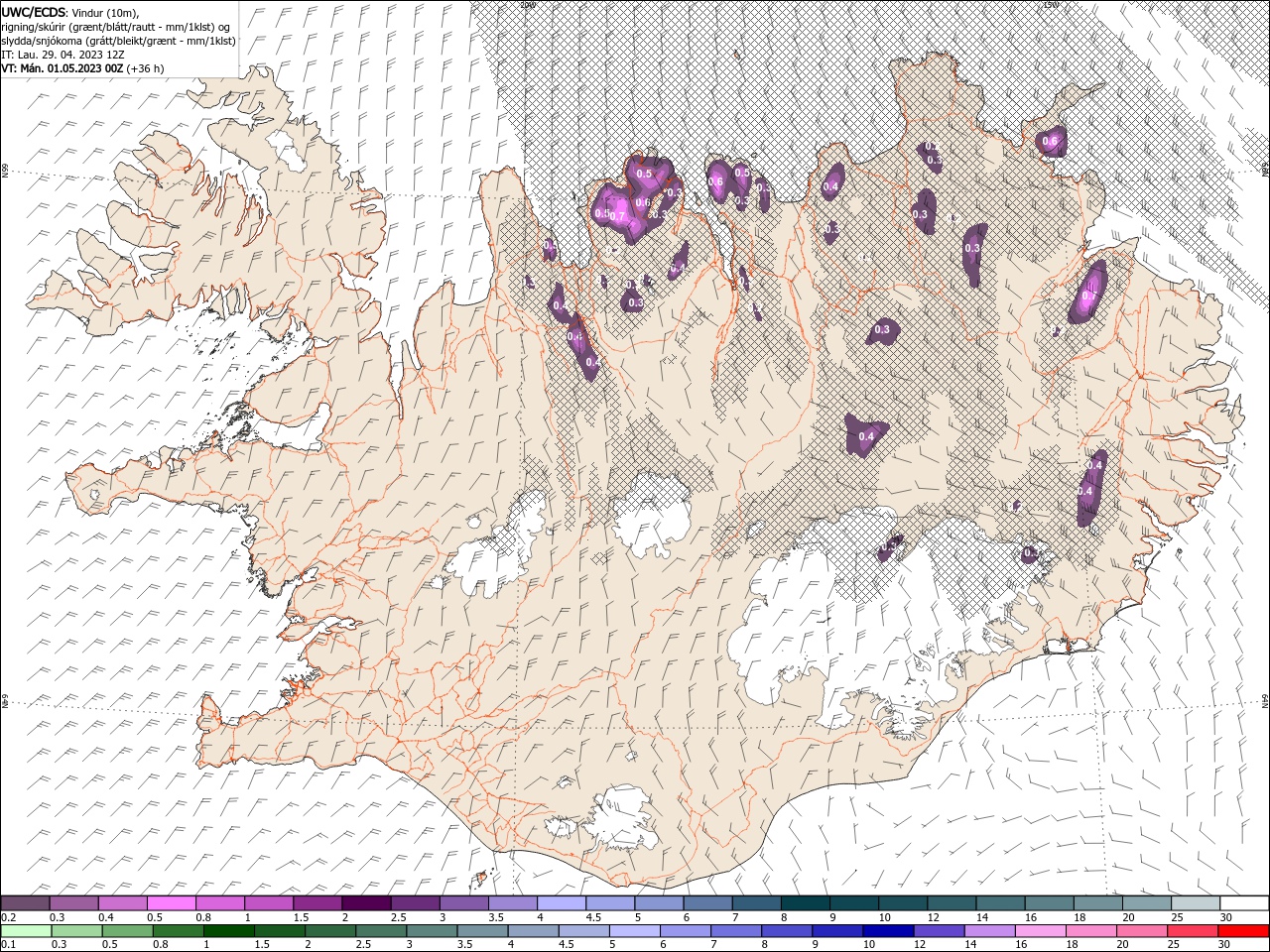Pick the pale periwinkle 4 snow scale swatch
Image resolution: width=1270 pixels, height=952 pixels.
[562, 903]
